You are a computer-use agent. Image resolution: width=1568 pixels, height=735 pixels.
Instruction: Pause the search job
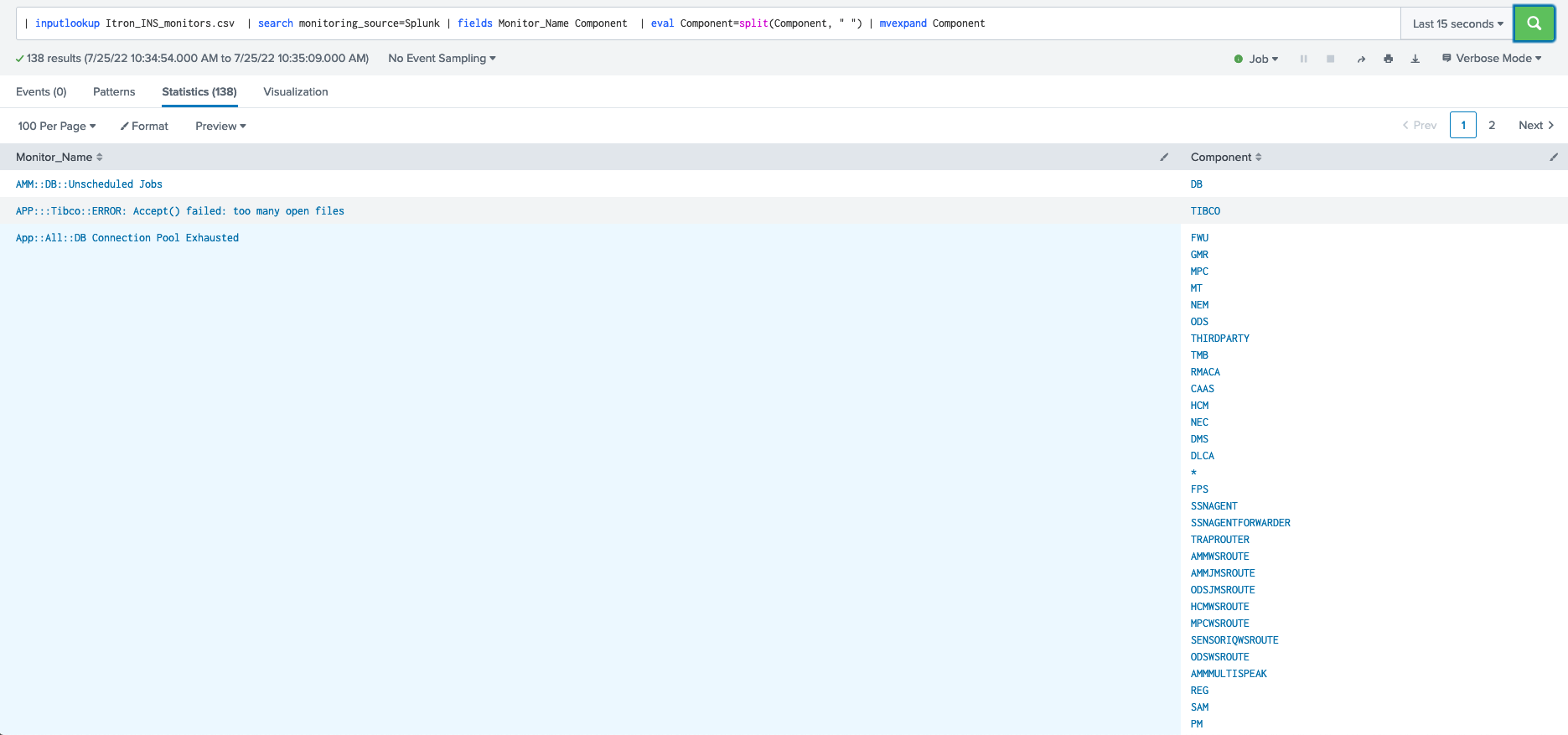[1303, 59]
